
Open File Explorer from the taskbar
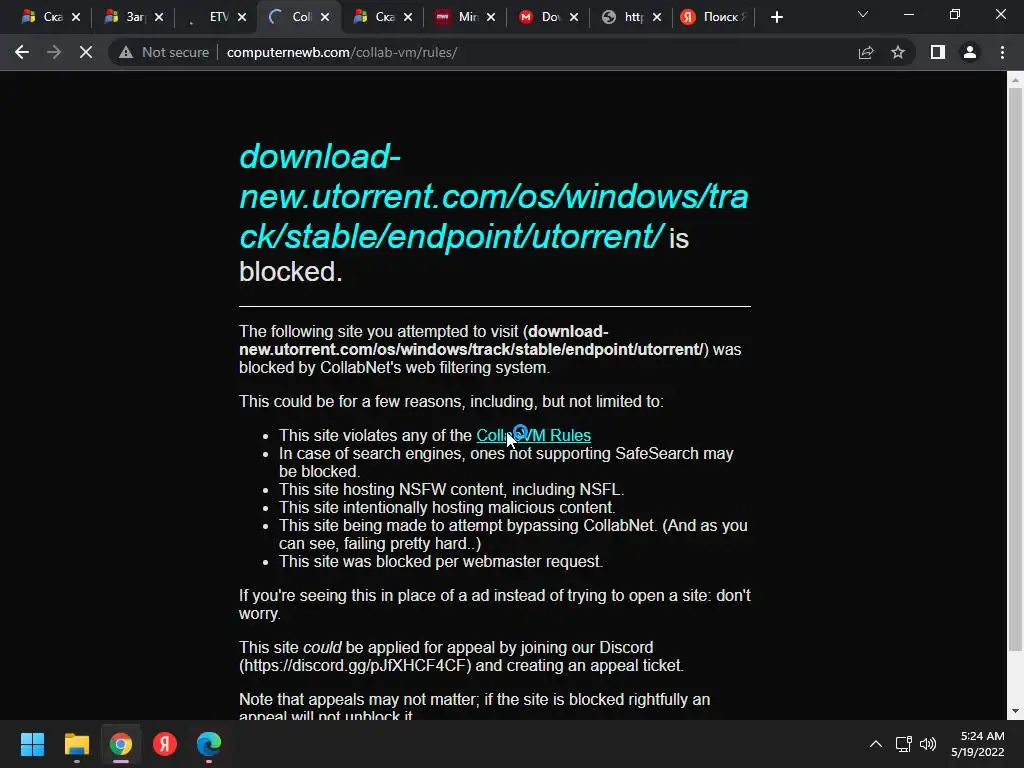[76, 744]
